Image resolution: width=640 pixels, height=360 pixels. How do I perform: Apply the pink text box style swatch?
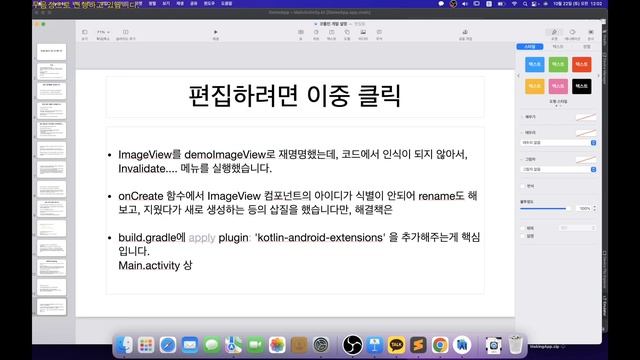558,86
